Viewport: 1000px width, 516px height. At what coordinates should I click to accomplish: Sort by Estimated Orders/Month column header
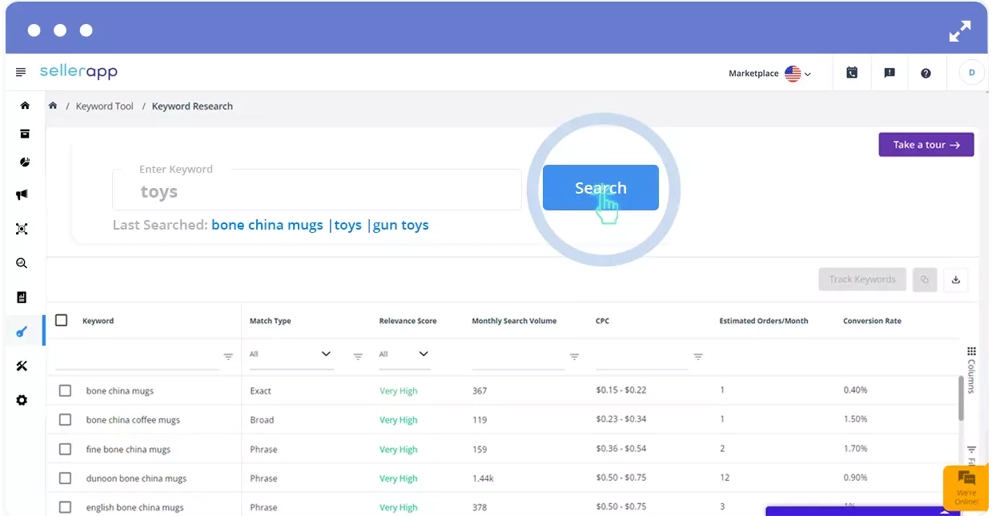point(763,321)
